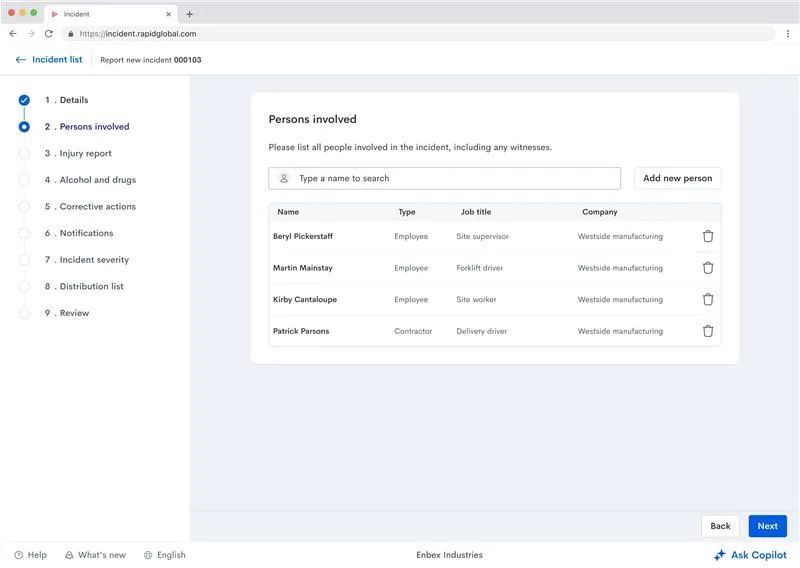
Task: Click the completed Details step checkmark
Action: coord(24,100)
